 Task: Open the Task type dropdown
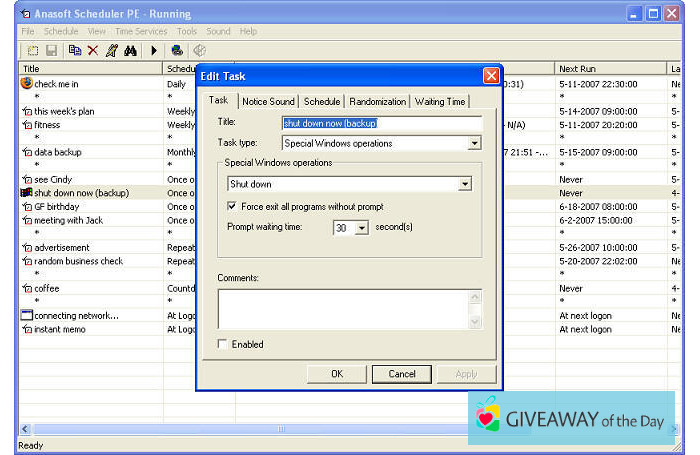[x=474, y=144]
